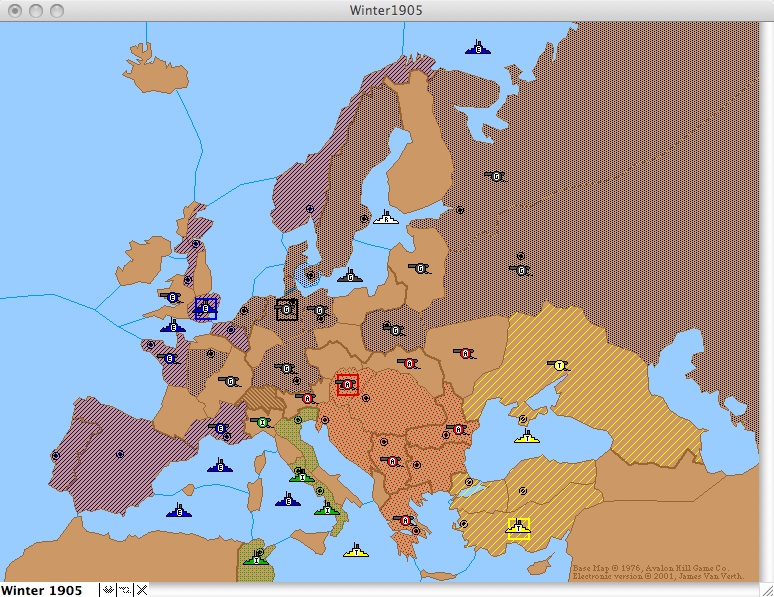Select the English fleet in the English Channel
The image size is (774, 597).
click(173, 325)
